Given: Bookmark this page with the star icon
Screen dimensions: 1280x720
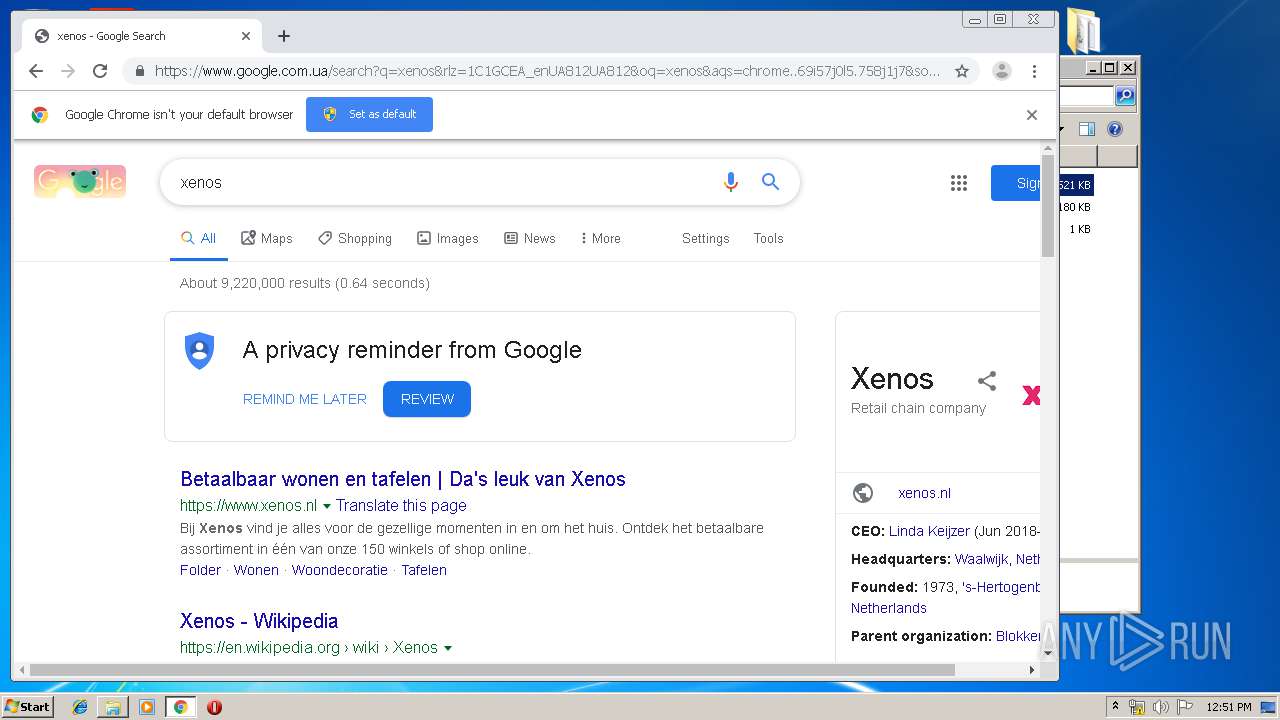Looking at the screenshot, I should [x=962, y=71].
